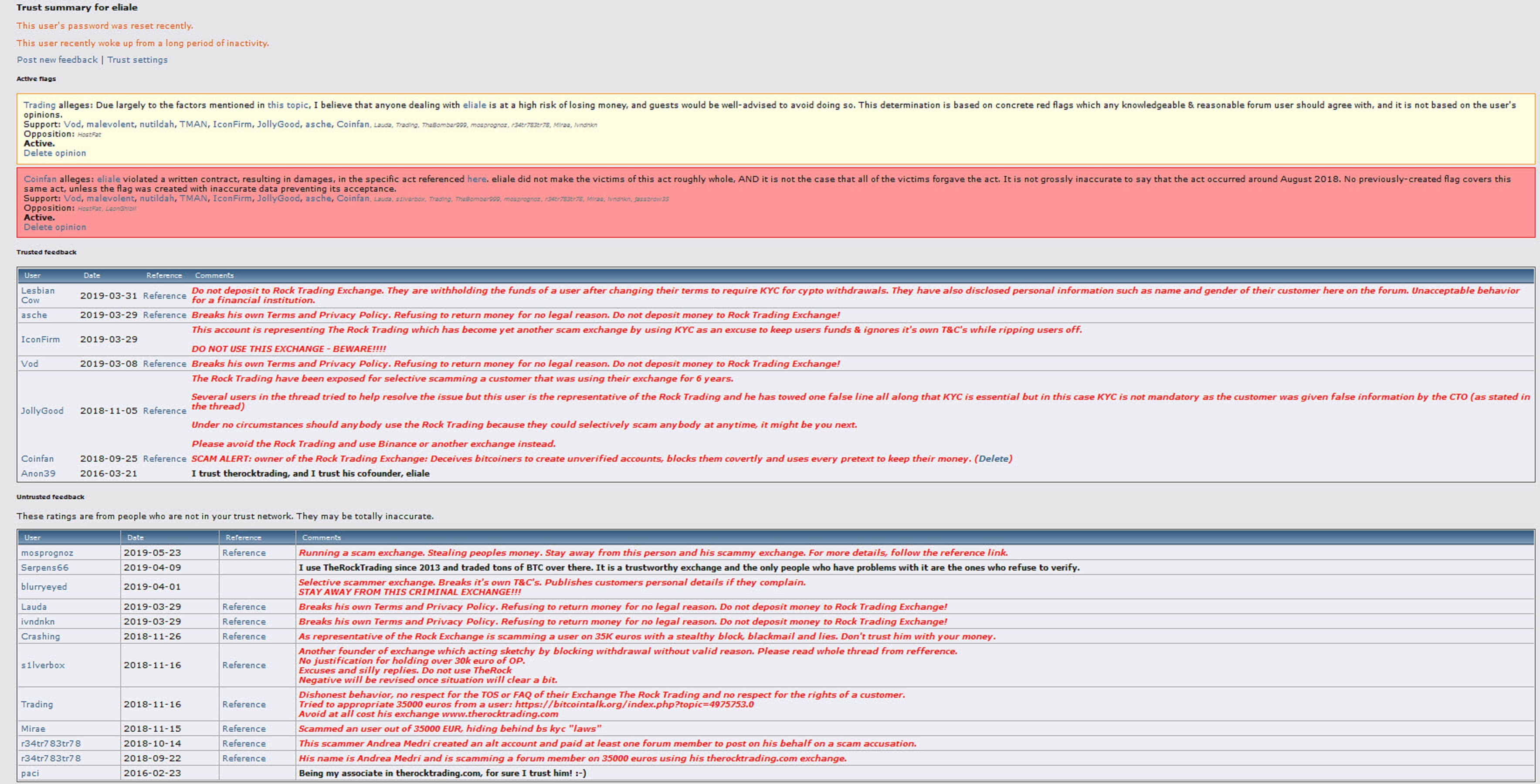Open the Post new feedback link

pyautogui.click(x=57, y=60)
